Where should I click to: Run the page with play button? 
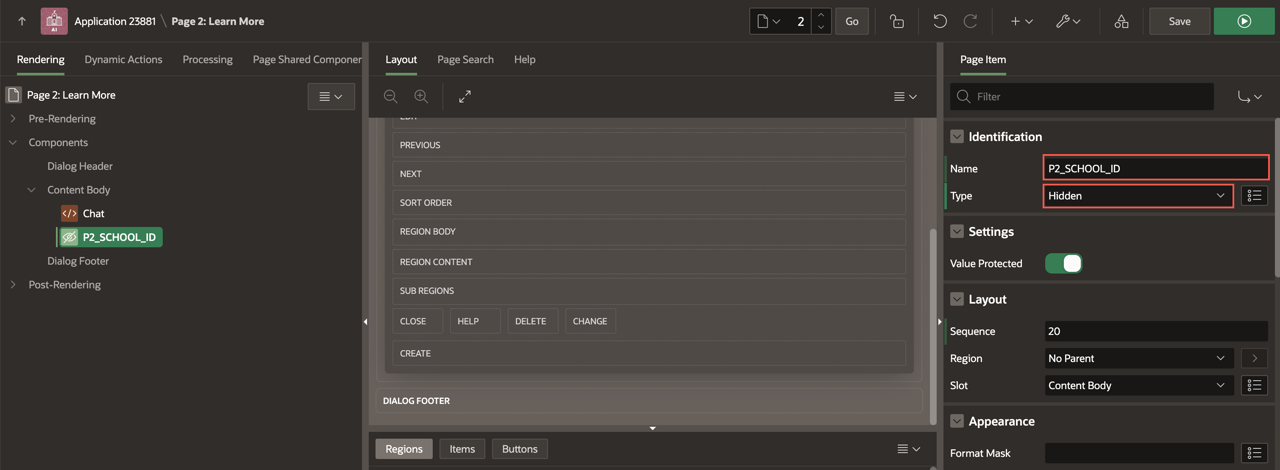pos(1243,21)
